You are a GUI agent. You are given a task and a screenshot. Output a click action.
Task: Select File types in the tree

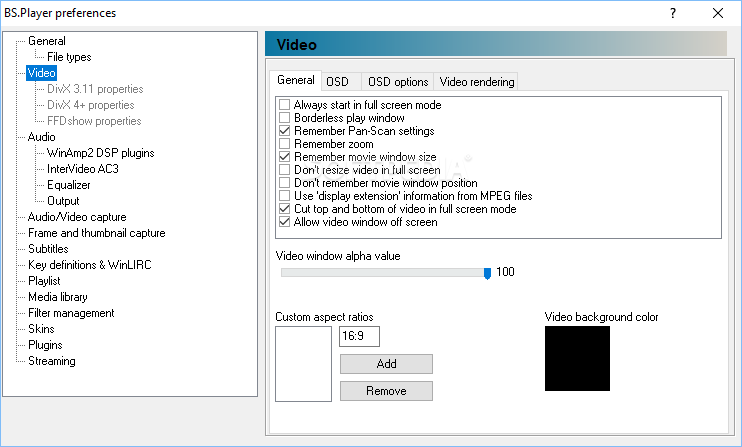(69, 57)
